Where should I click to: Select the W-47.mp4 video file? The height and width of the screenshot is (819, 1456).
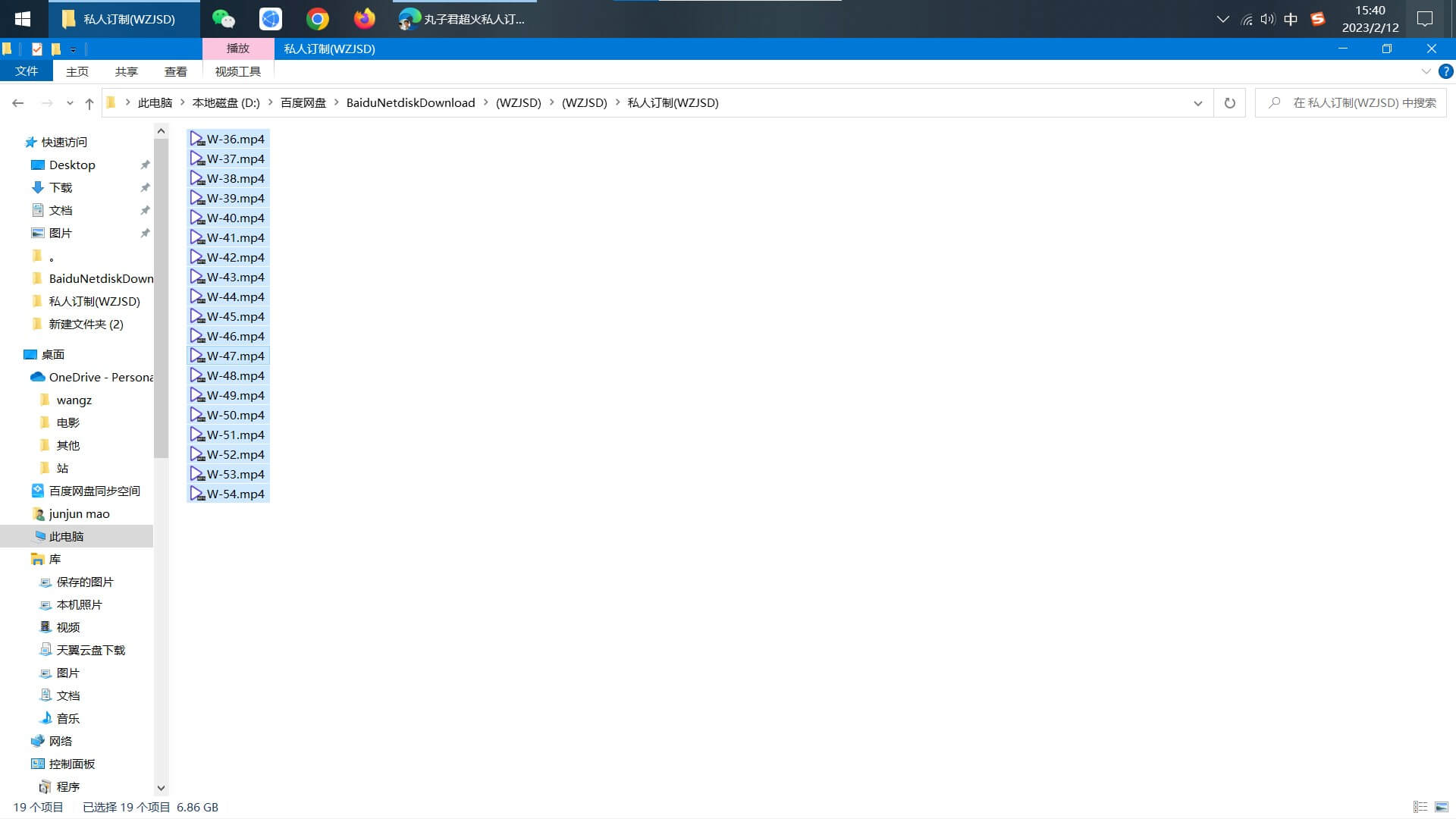[x=235, y=356]
